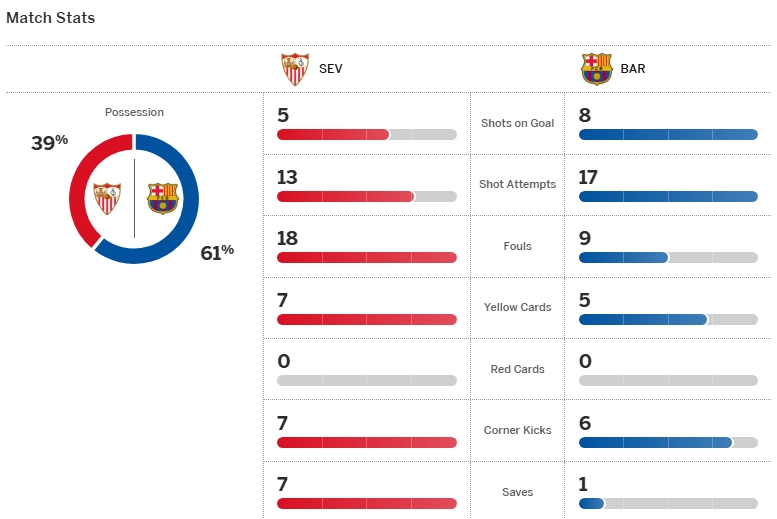Click Barcelona's Saves progress bar

pyautogui.click(x=668, y=503)
